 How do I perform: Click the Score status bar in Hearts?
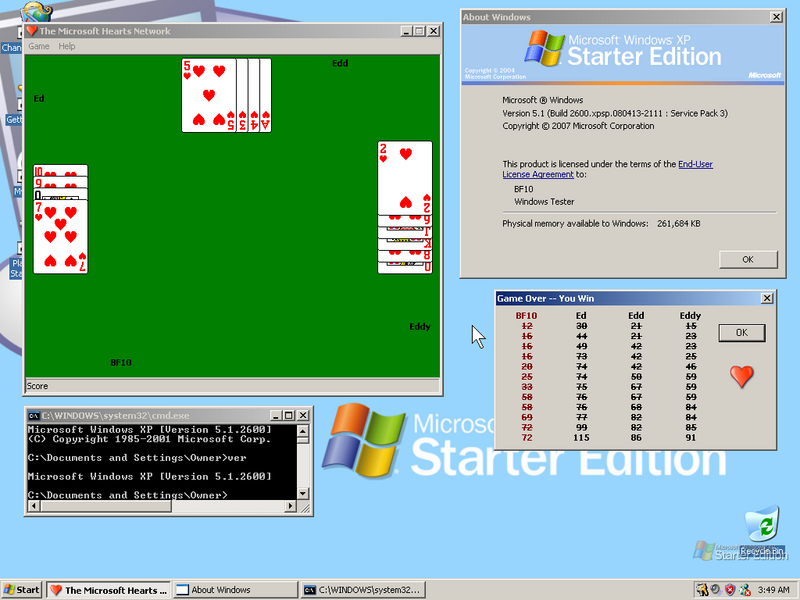tap(233, 386)
